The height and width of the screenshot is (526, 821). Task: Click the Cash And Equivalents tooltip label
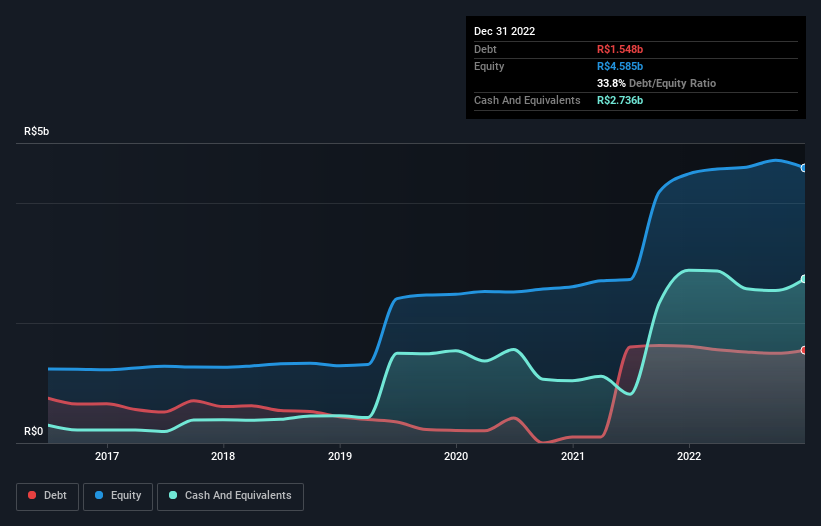(527, 100)
